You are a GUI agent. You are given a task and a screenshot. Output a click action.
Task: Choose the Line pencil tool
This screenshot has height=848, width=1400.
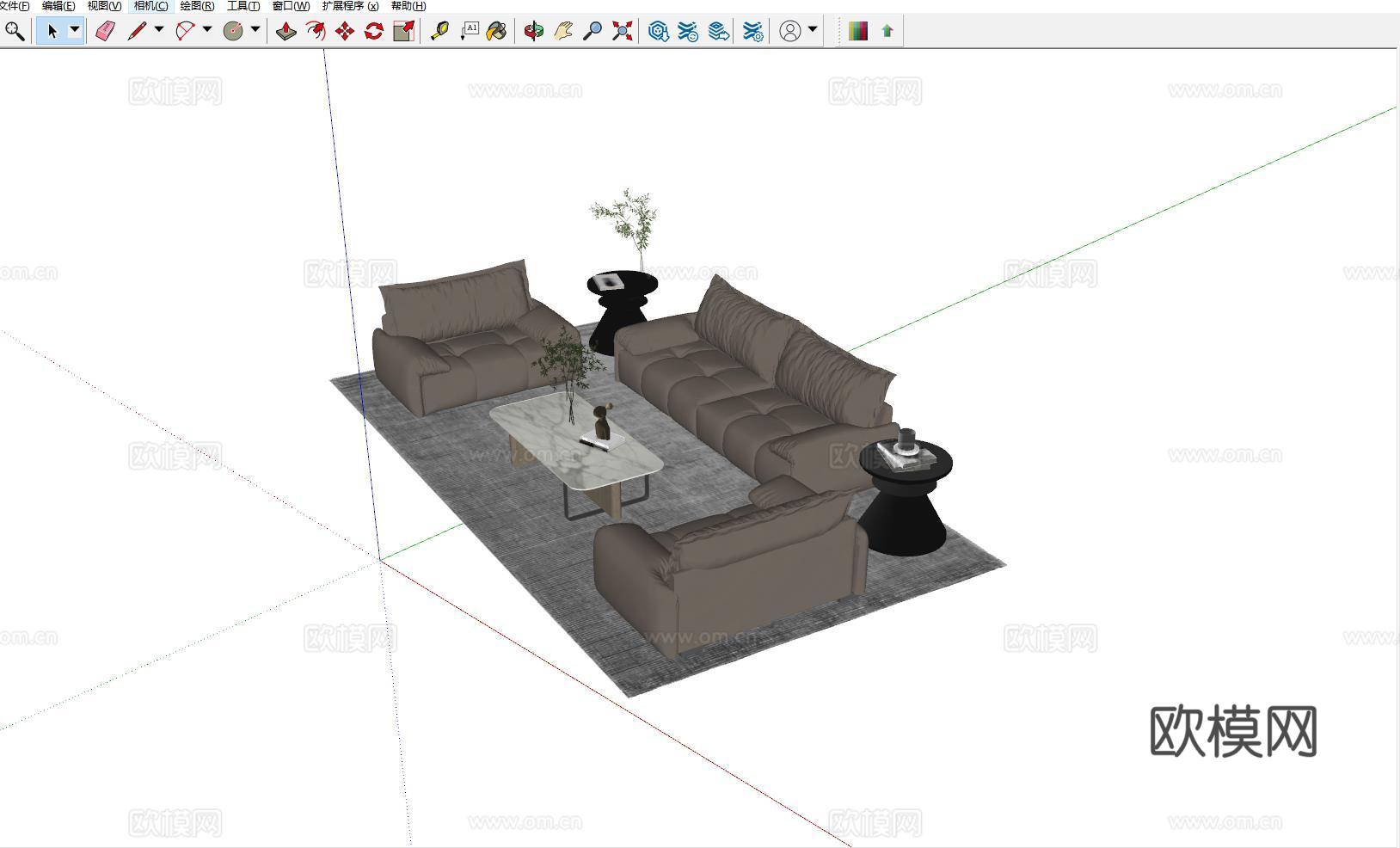tap(137, 32)
